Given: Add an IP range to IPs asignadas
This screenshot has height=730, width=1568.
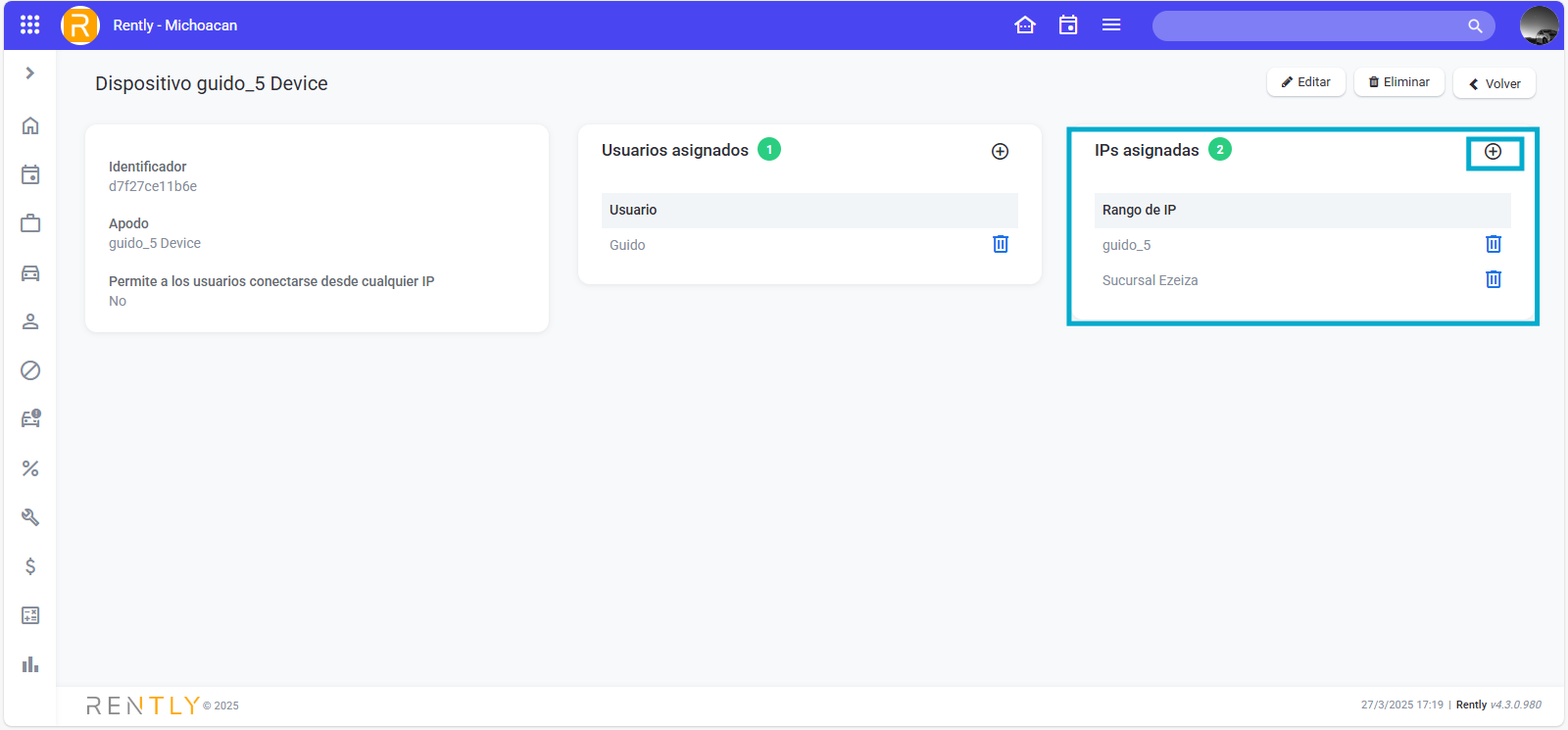Looking at the screenshot, I should click(x=1493, y=152).
